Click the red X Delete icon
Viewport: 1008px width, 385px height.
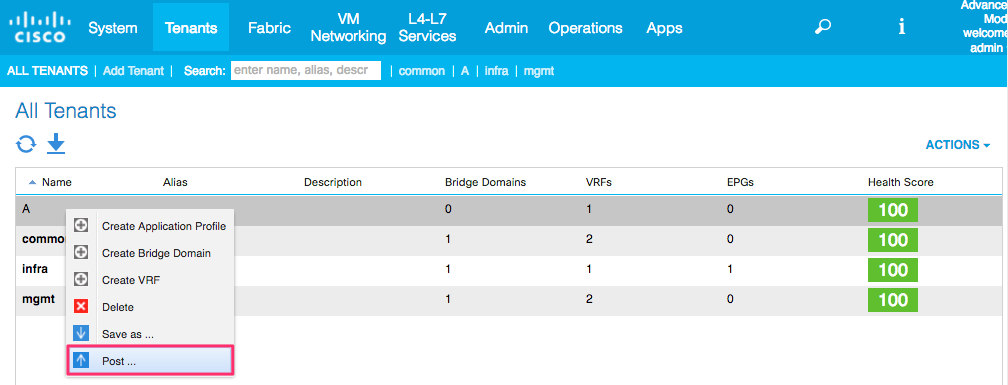pos(81,307)
